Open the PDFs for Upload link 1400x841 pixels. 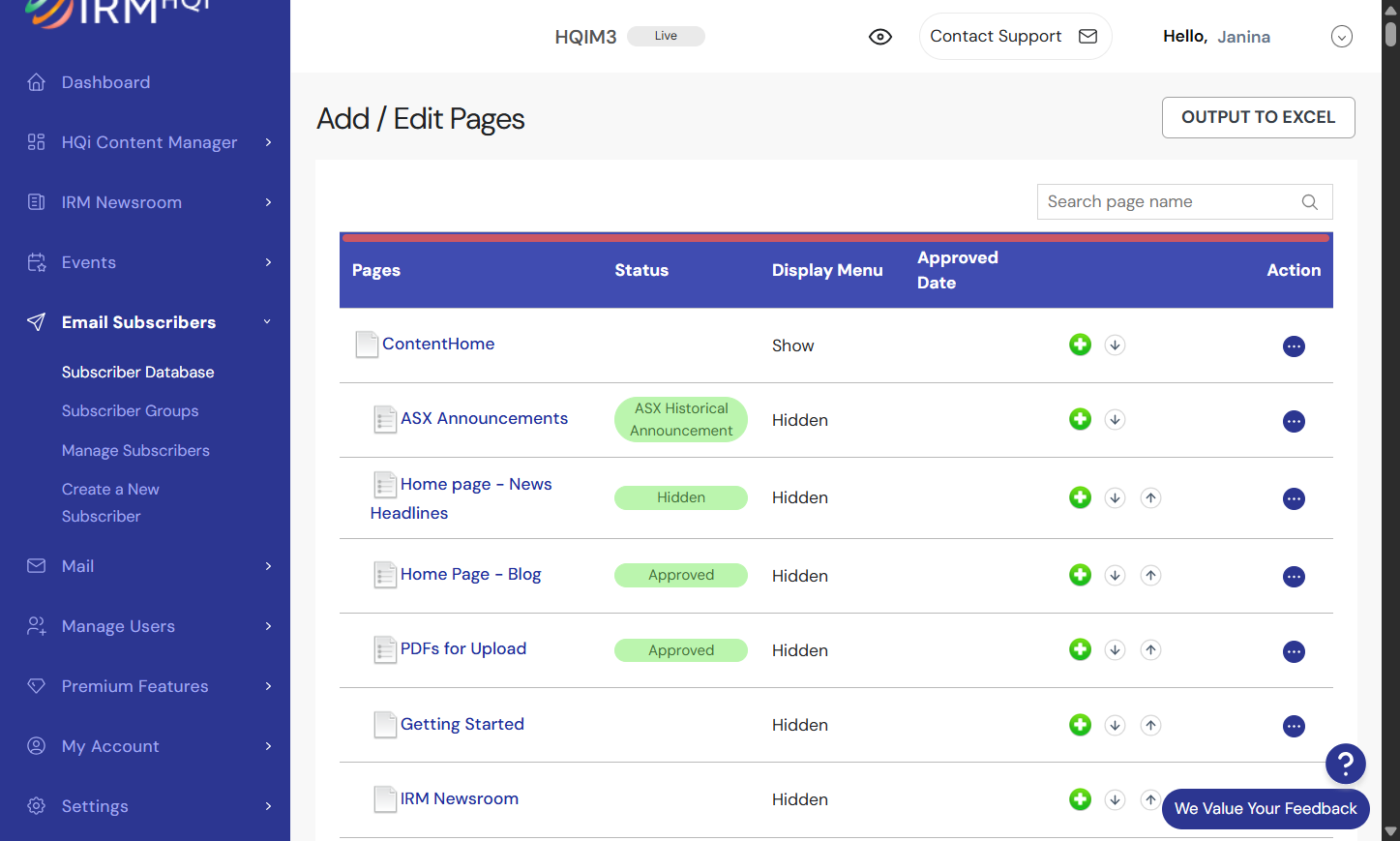click(x=463, y=648)
